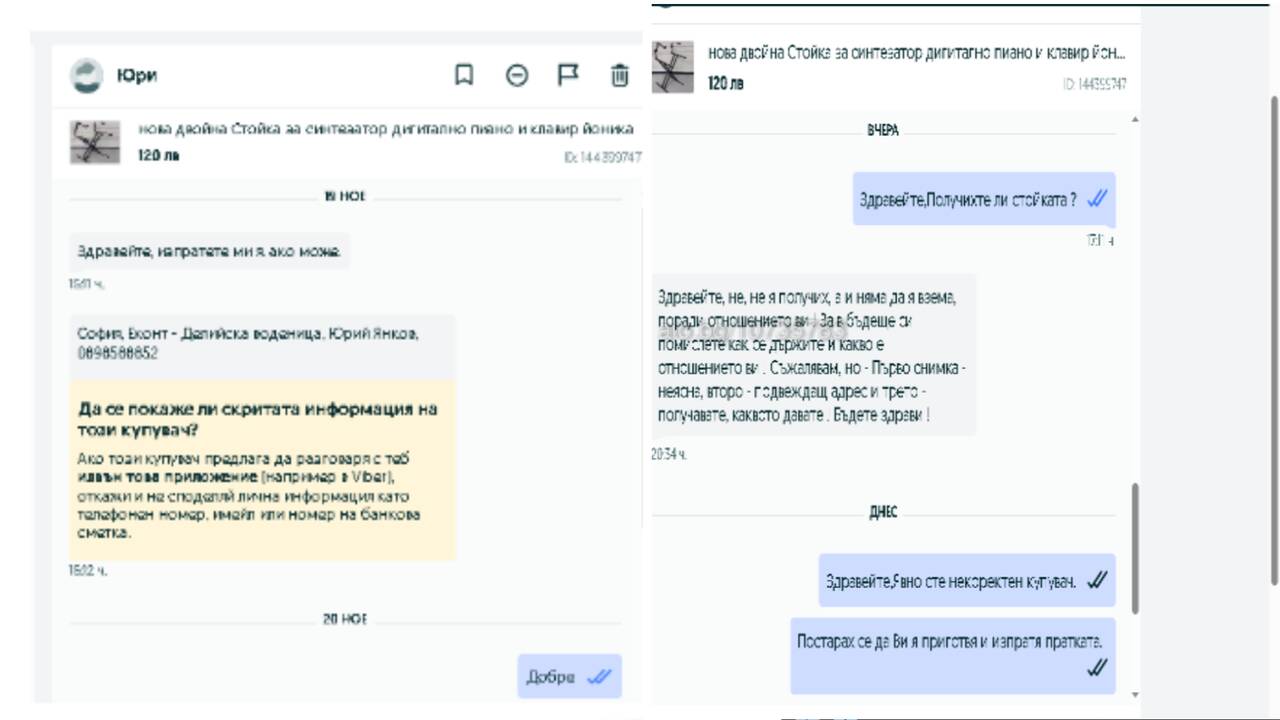Click the 'Постарах се да Ви пригответя' message bubble

952,655
